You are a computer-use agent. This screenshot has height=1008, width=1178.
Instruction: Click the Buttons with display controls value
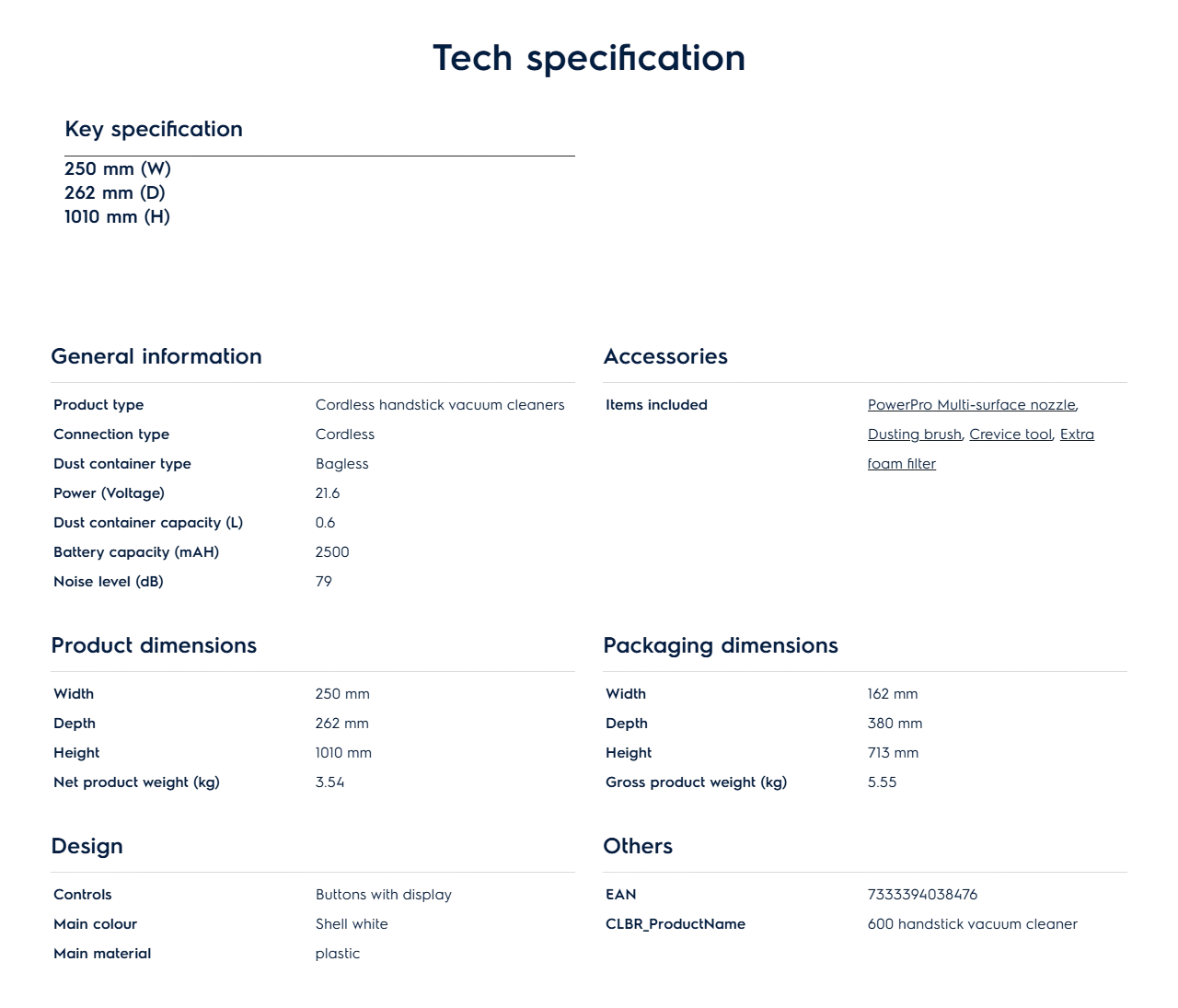(384, 895)
